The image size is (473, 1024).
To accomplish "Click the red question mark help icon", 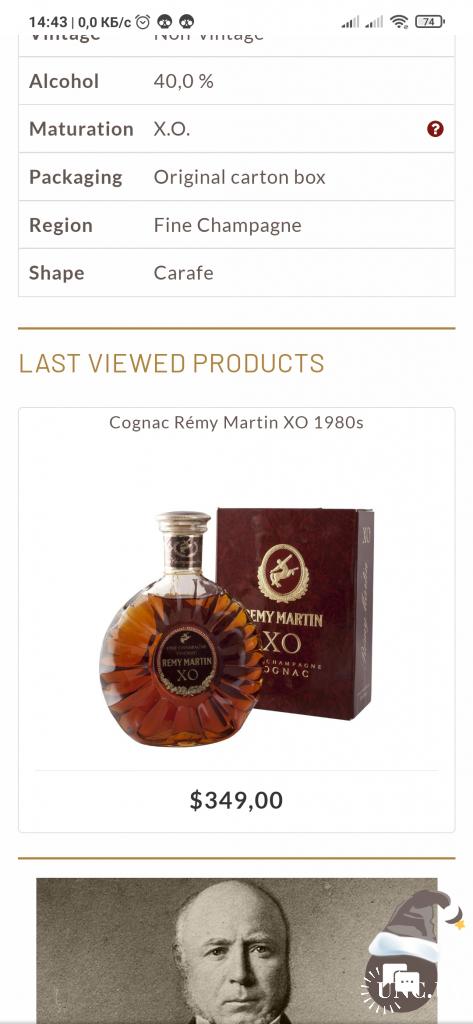I will point(435,129).
